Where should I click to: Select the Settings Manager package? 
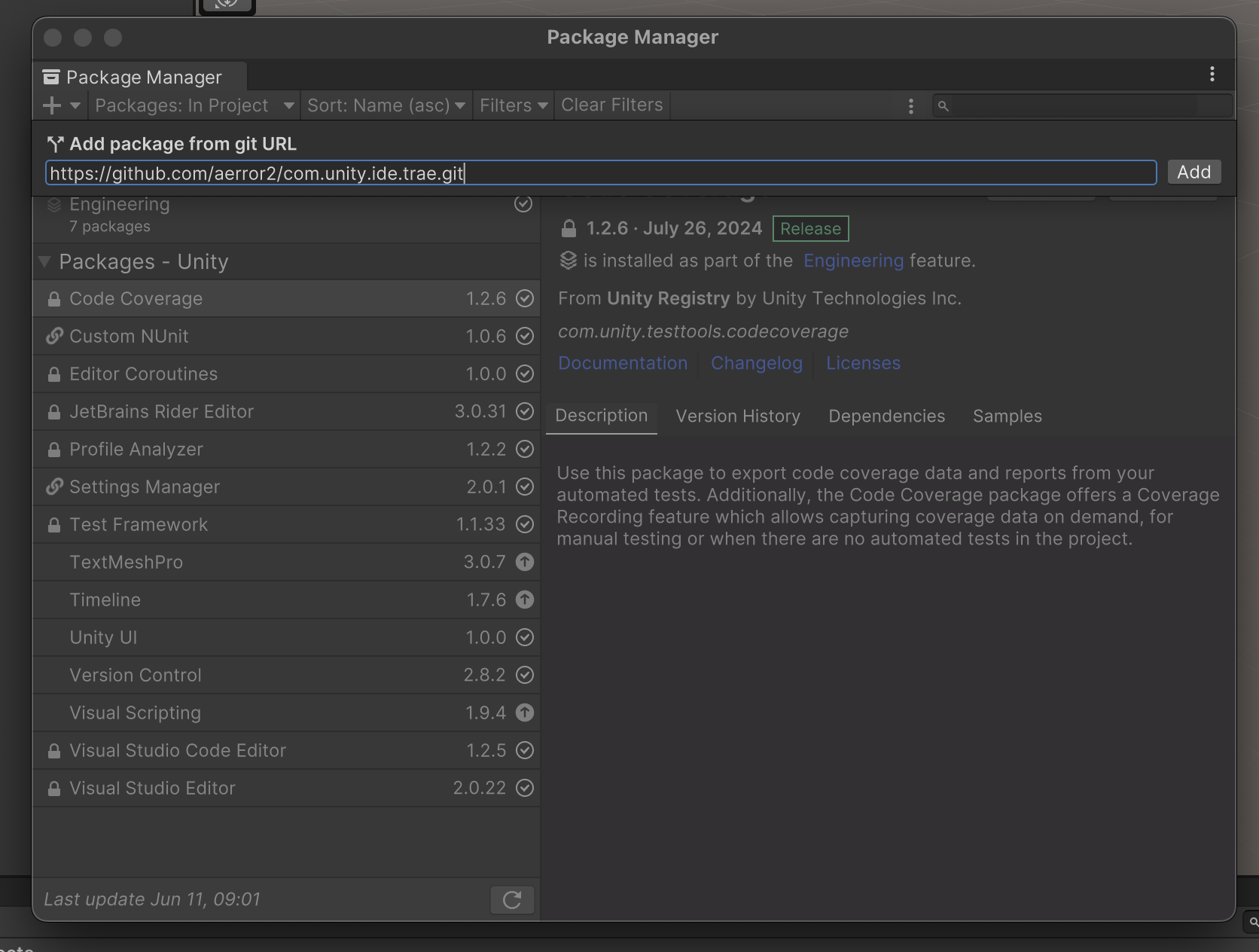click(286, 487)
